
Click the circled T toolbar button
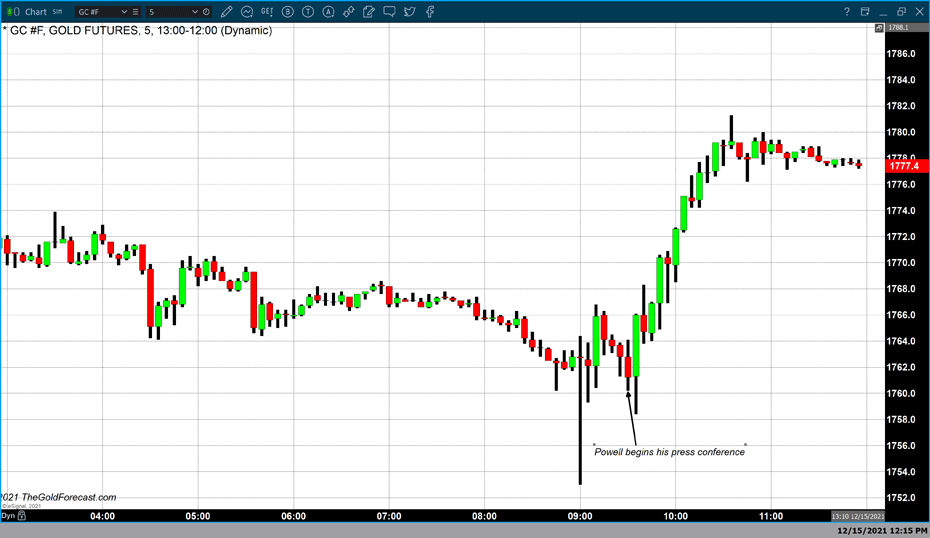point(308,12)
